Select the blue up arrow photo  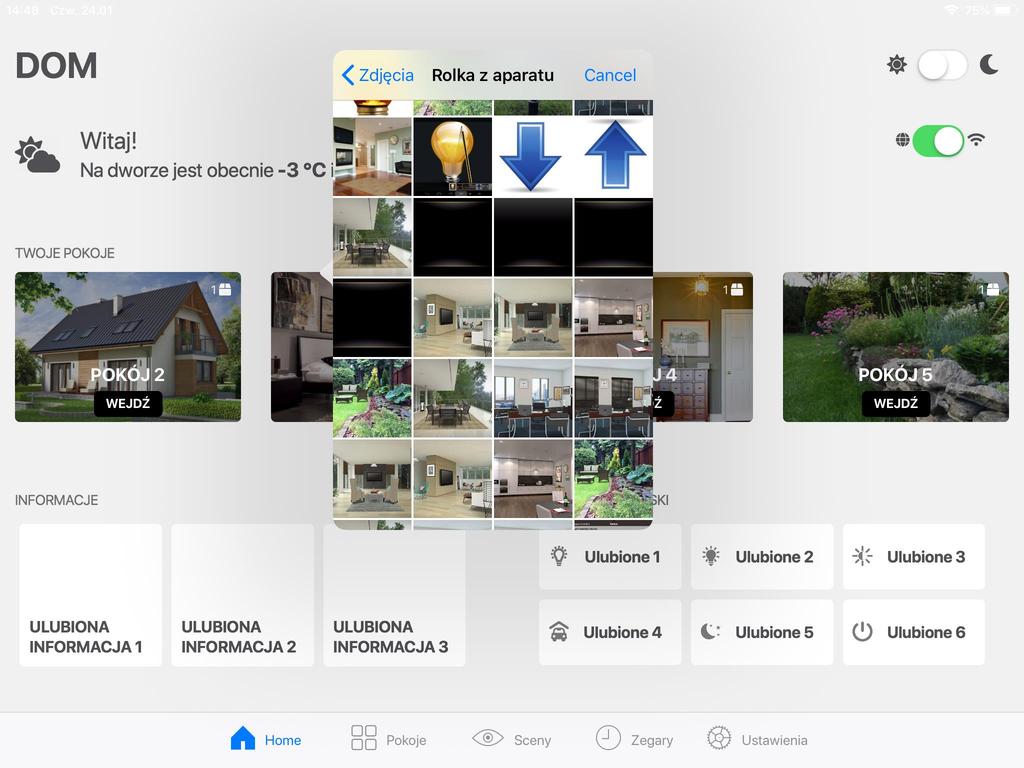[613, 157]
